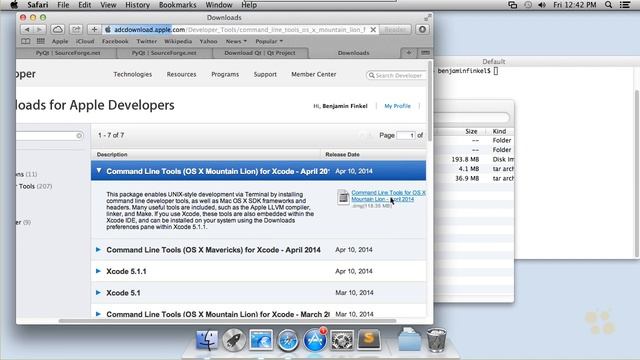
Task: Open the Bookmarks menu
Action: 178,5
